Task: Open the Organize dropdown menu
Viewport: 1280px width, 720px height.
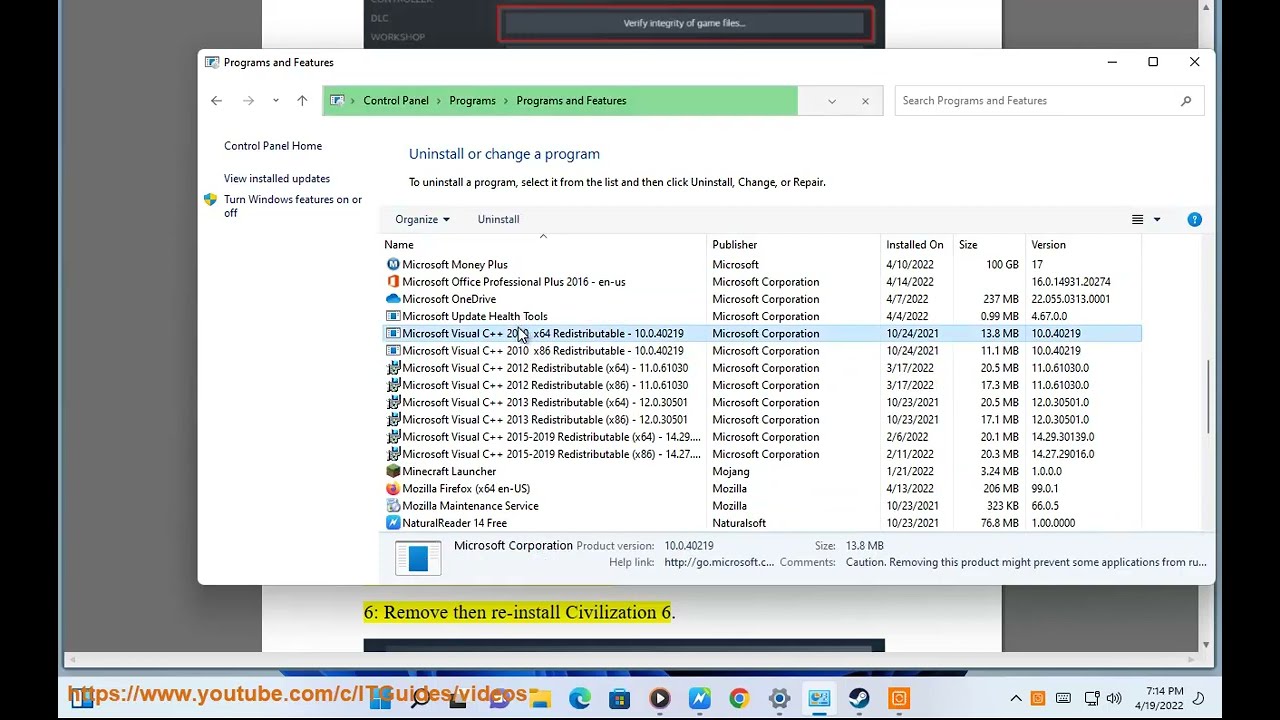Action: [422, 219]
